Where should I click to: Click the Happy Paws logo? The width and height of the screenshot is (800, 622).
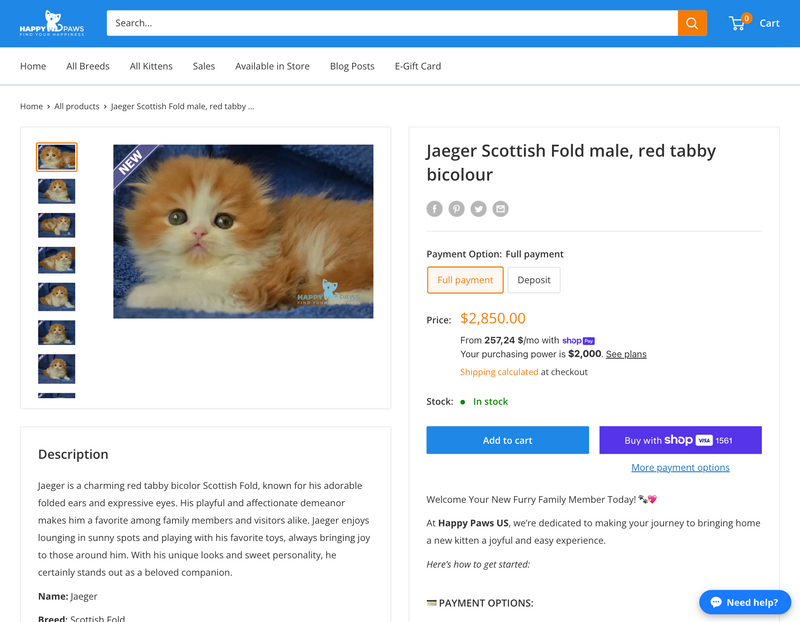pyautogui.click(x=51, y=23)
